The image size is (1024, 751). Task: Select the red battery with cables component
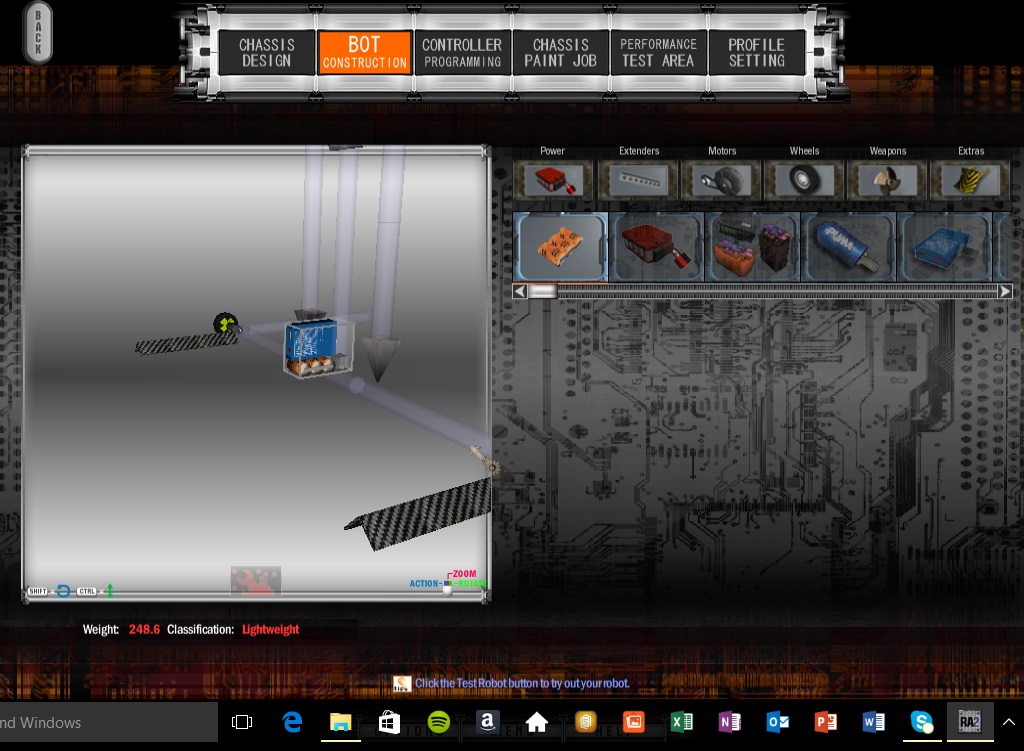(656, 247)
